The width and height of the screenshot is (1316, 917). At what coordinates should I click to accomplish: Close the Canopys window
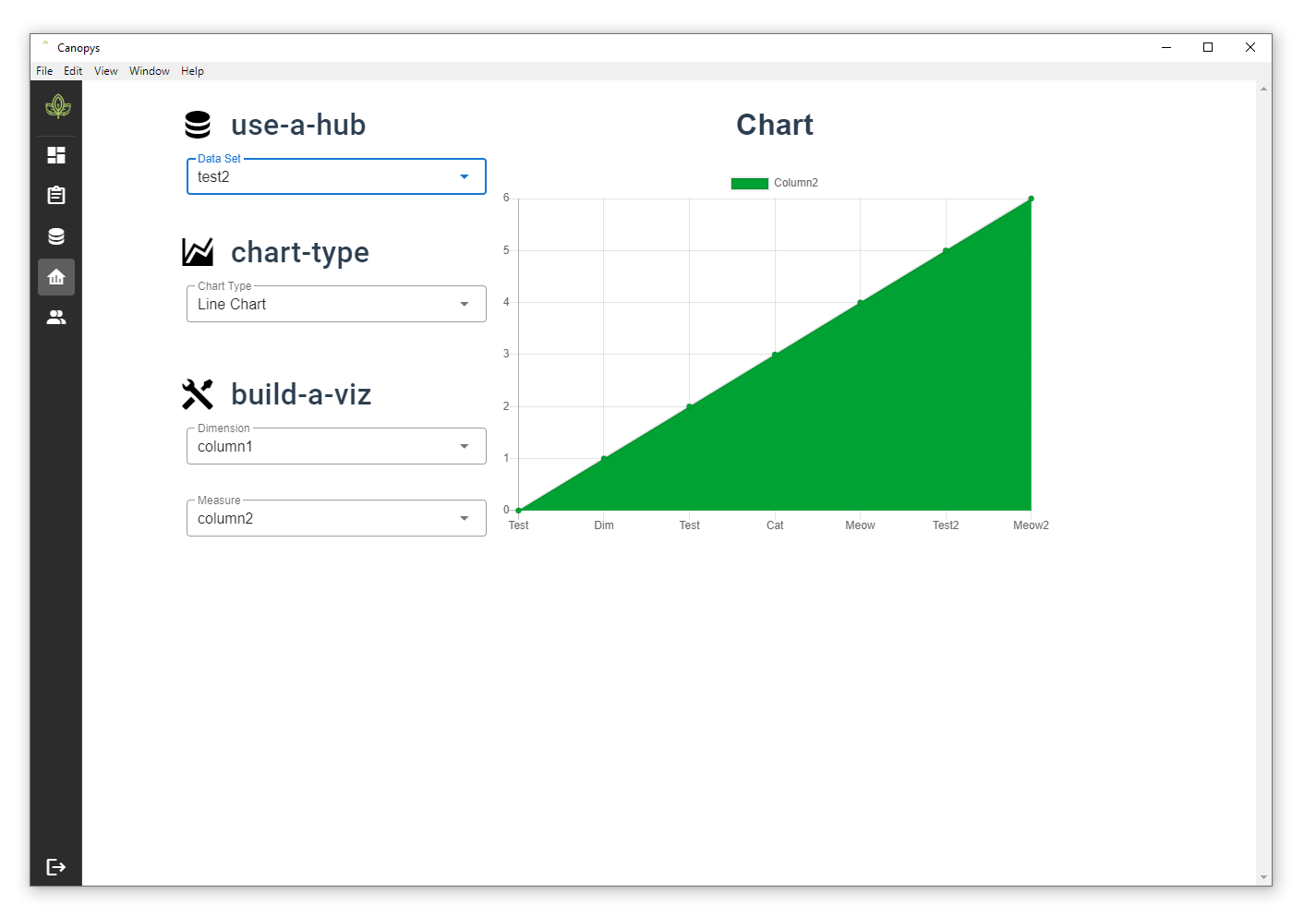[1250, 47]
